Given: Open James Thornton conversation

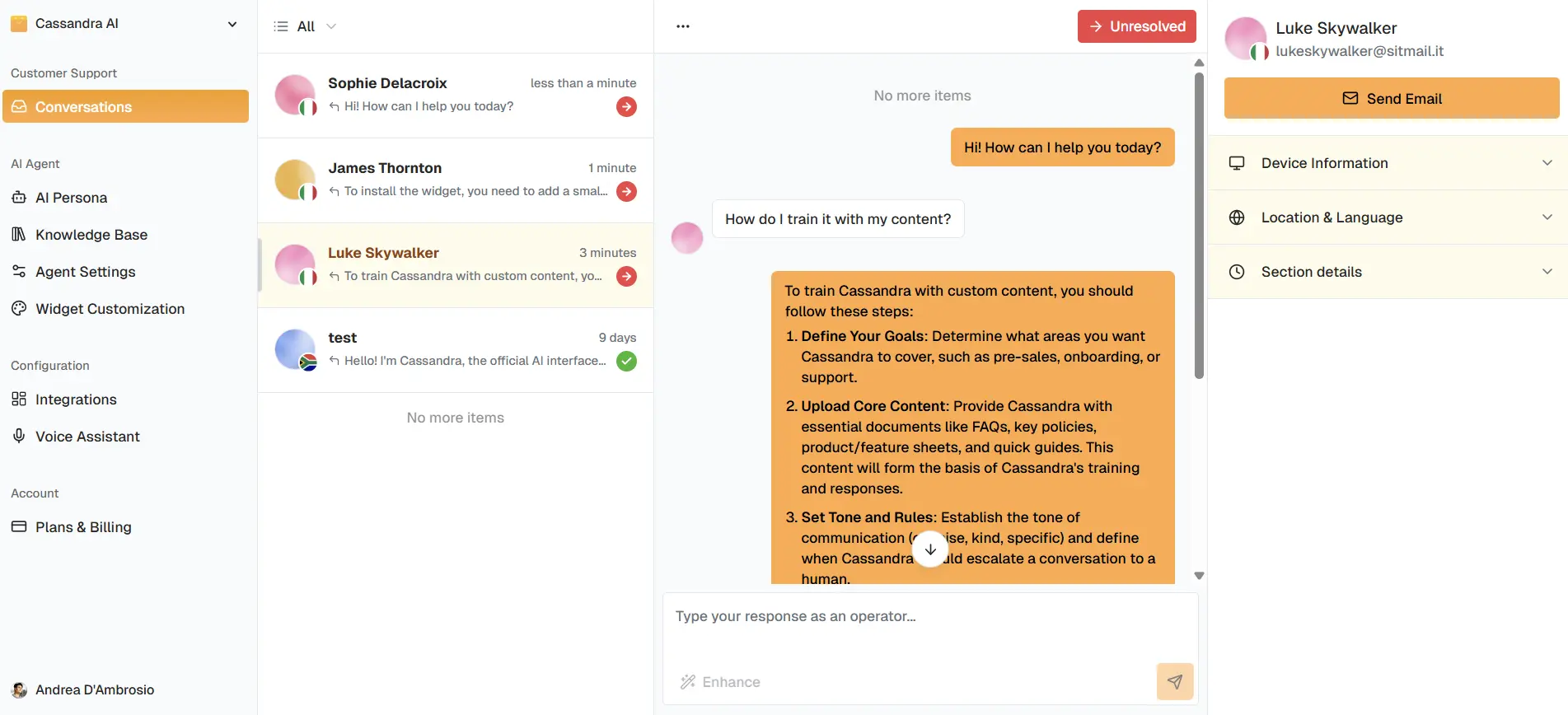Looking at the screenshot, I should pos(456,180).
